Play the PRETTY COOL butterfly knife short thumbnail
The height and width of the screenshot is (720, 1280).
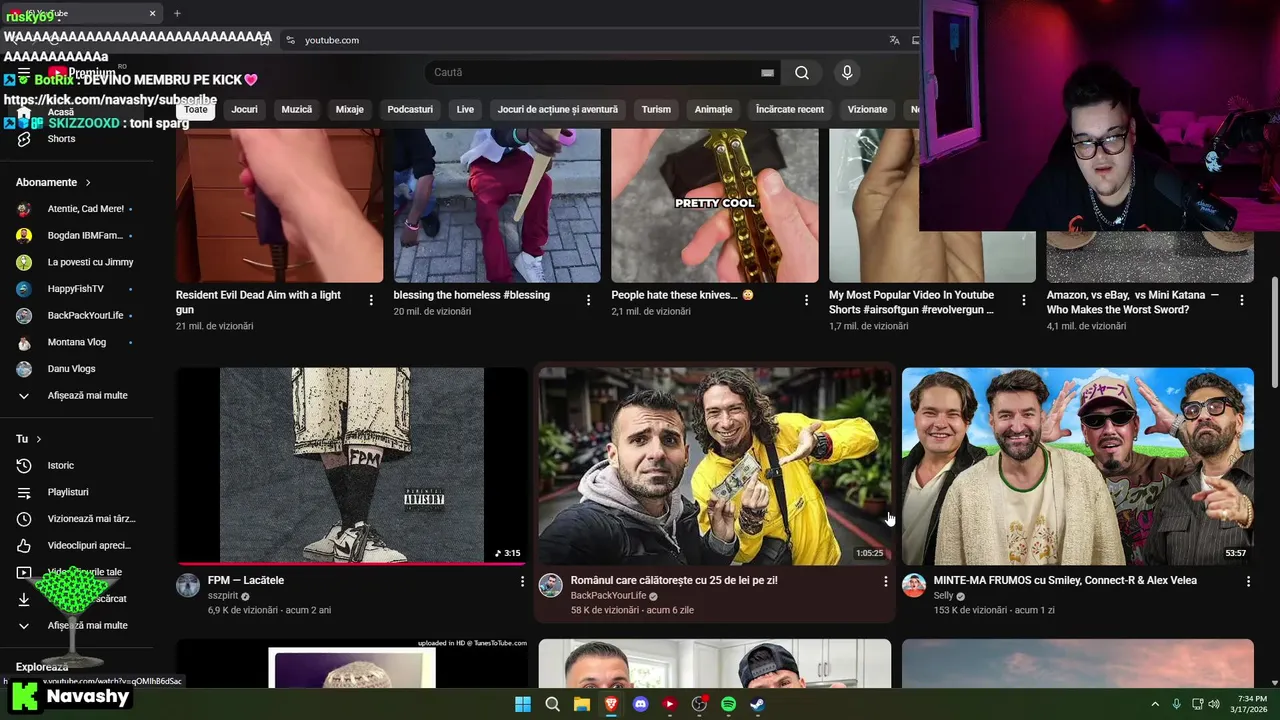[715, 205]
